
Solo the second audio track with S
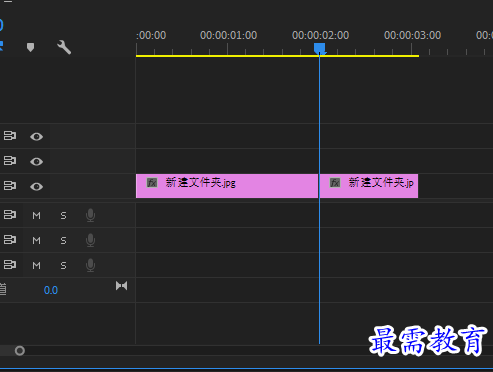[x=63, y=241]
